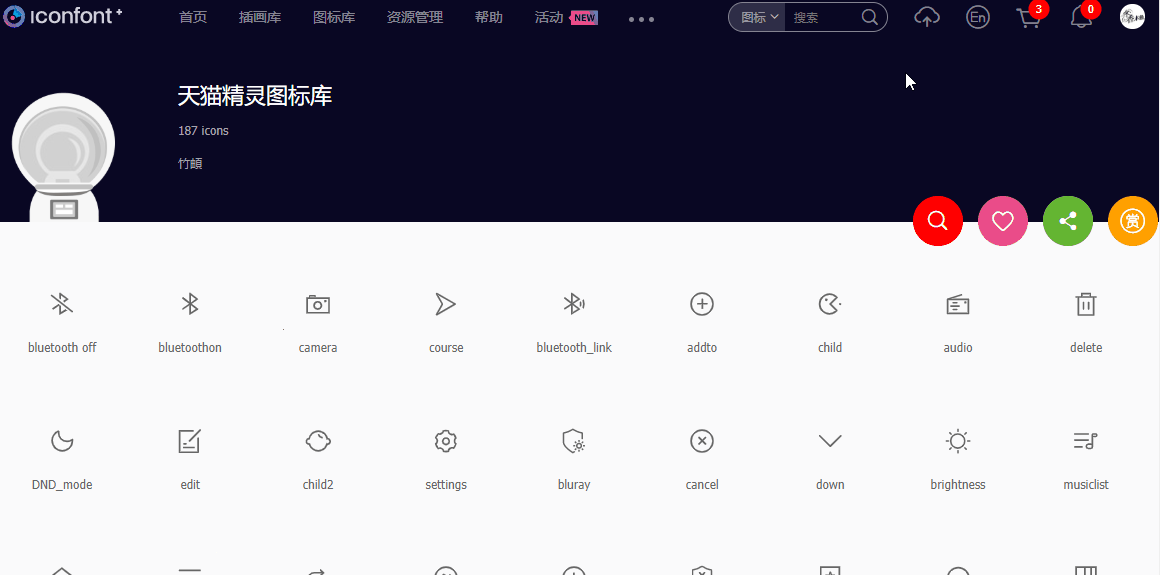Open the 插画库 menu item
The image size is (1160, 575).
pyautogui.click(x=260, y=17)
